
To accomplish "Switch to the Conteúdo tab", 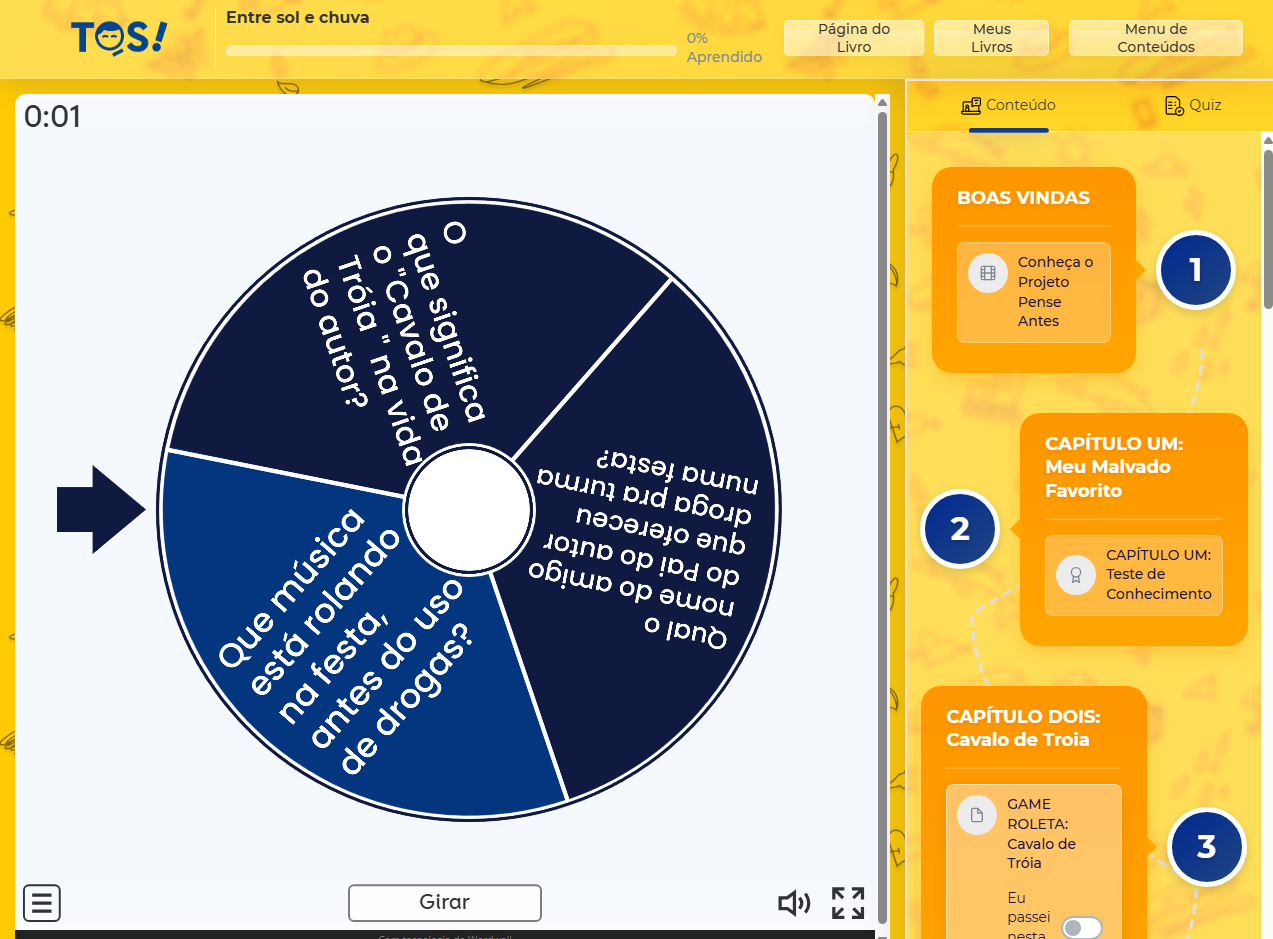I will pyautogui.click(x=1008, y=105).
